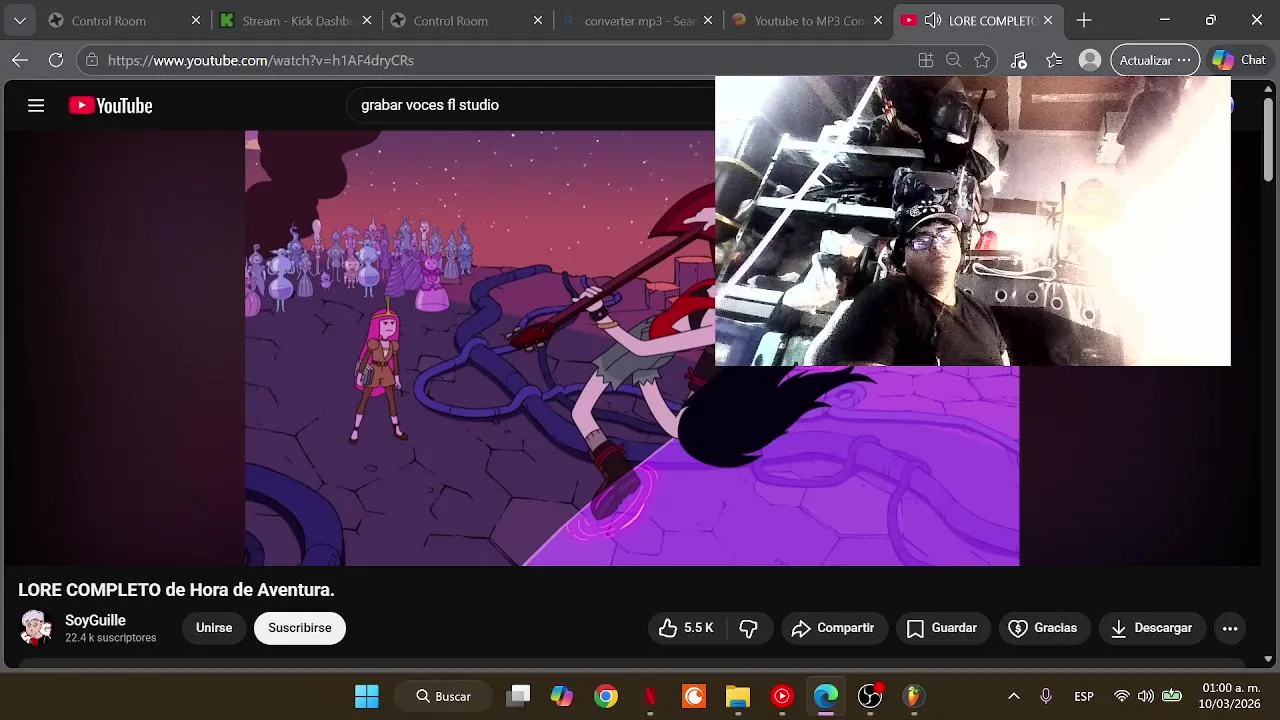Open the app available install icon
Screen dimensions: 1280x720
926,60
